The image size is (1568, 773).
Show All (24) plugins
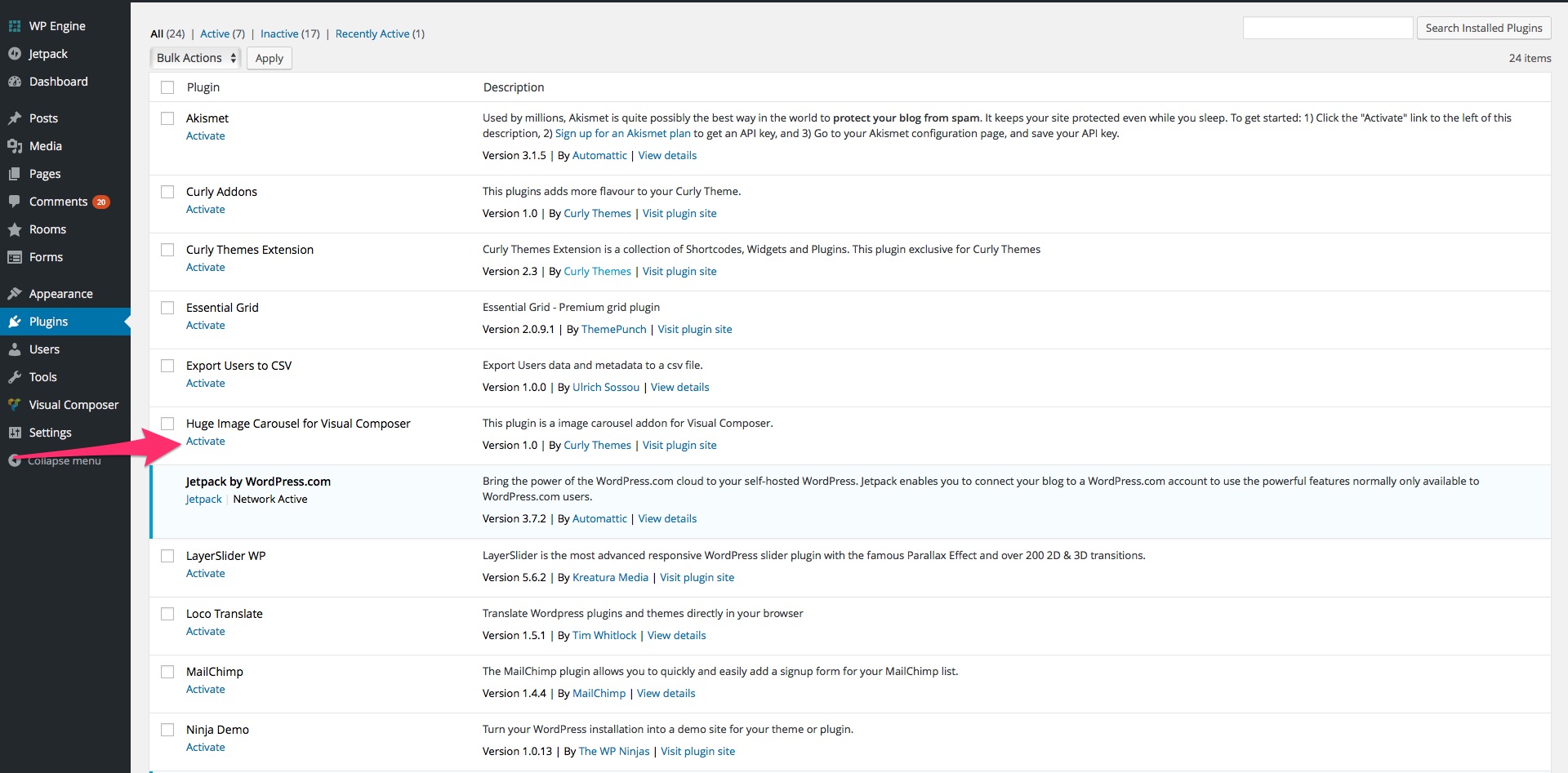[x=167, y=33]
